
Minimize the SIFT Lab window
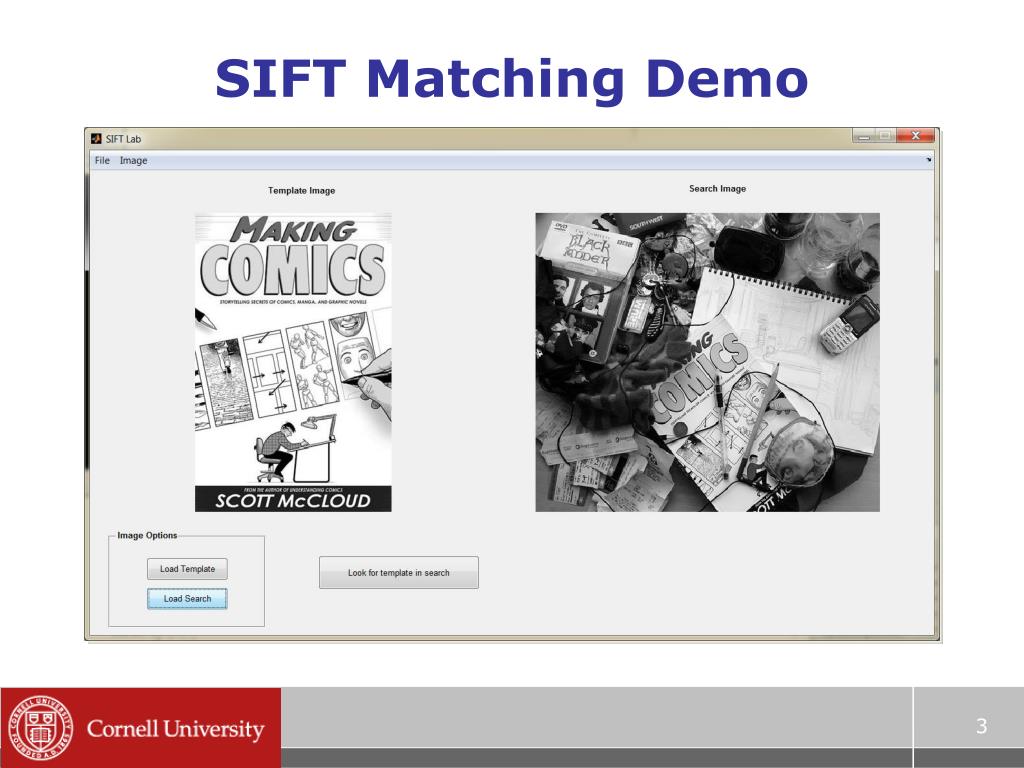(x=863, y=136)
